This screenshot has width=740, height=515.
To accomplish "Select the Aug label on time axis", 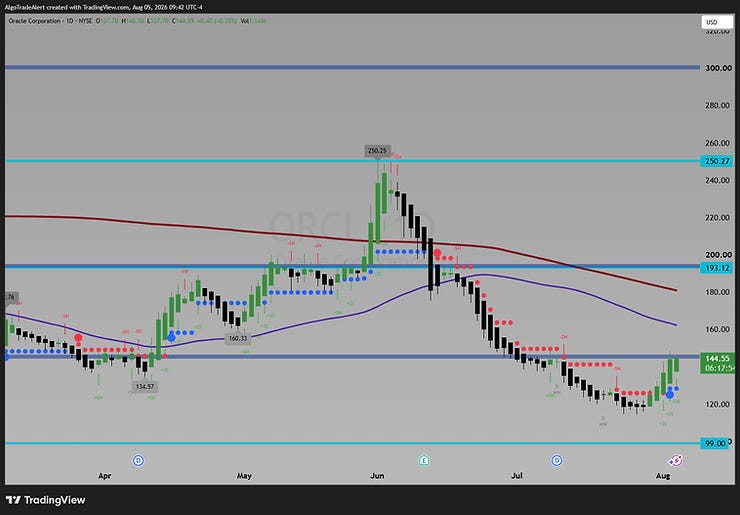I will 663,476.
